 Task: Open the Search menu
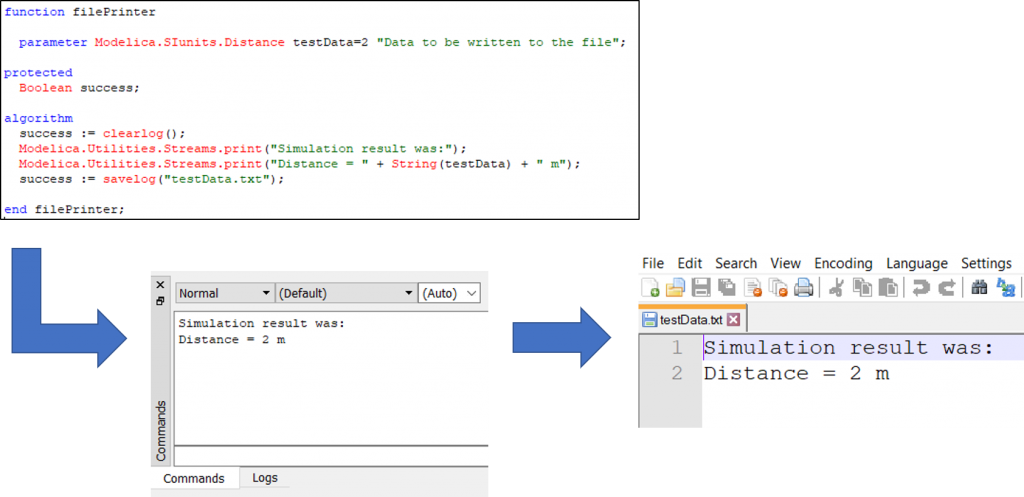coord(736,263)
